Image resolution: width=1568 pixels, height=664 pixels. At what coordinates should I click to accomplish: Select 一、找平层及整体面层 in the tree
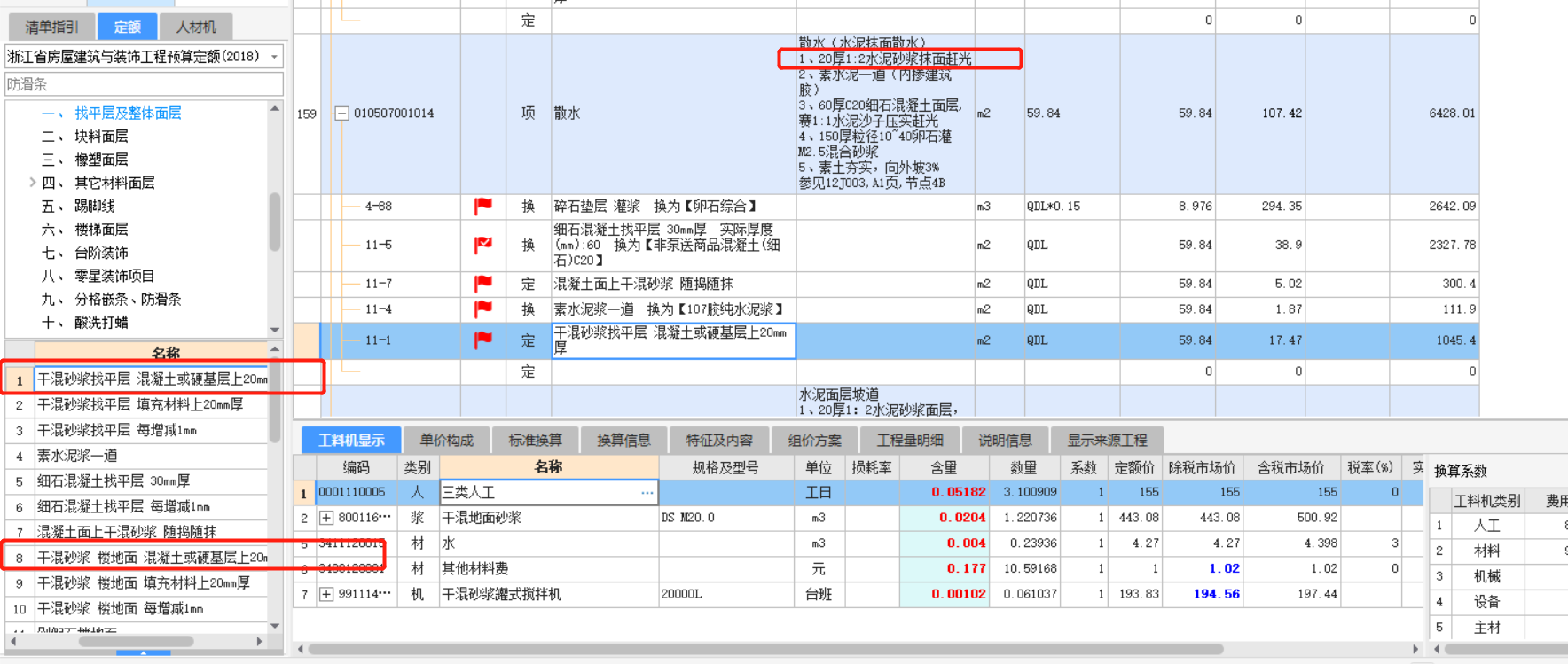coord(112,113)
